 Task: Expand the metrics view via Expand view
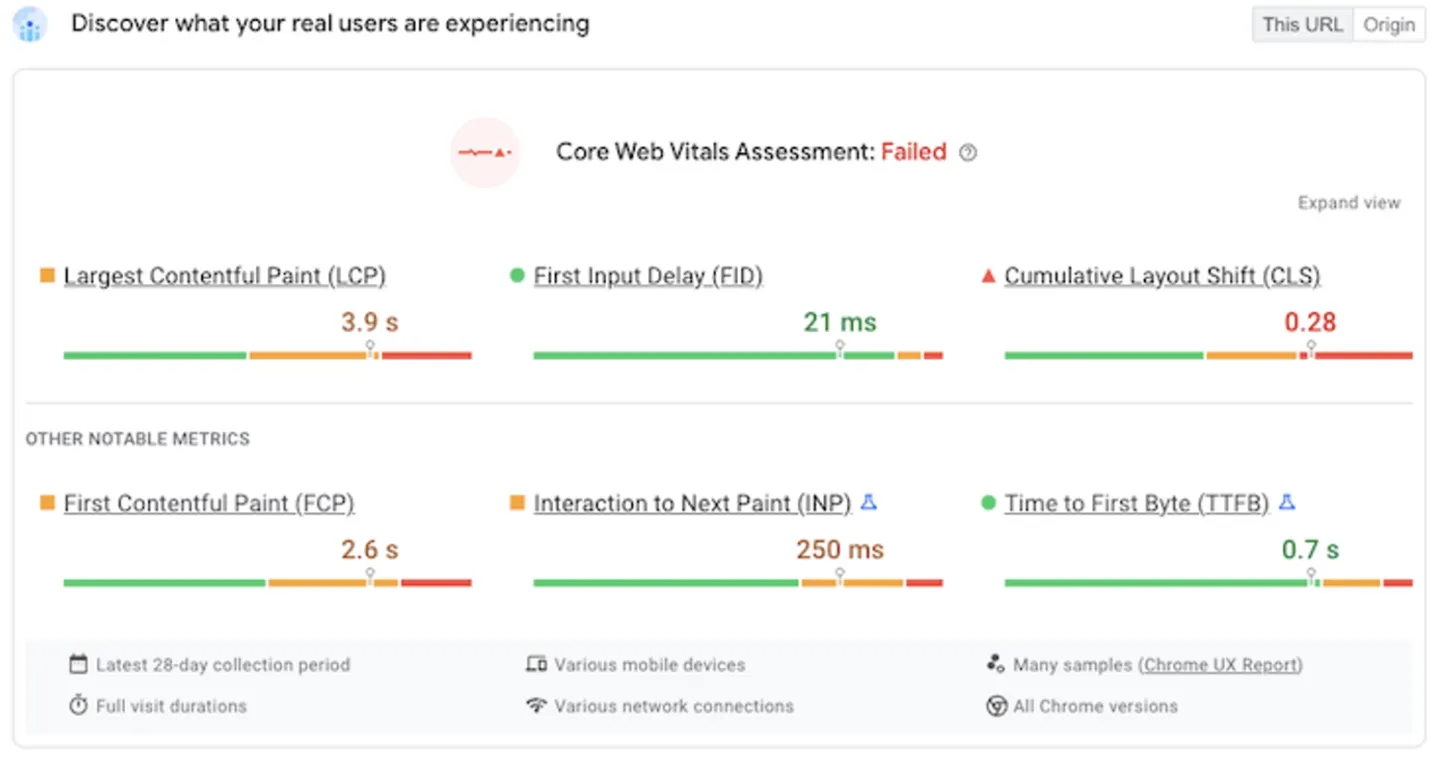pos(1349,202)
